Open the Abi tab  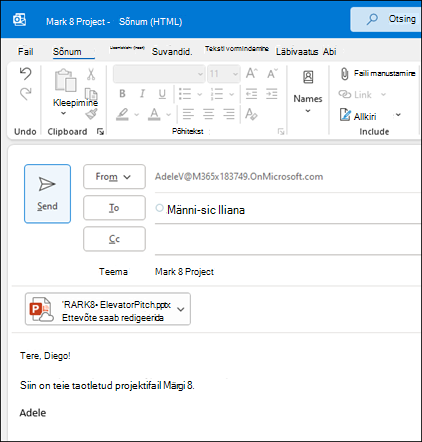pyautogui.click(x=329, y=52)
